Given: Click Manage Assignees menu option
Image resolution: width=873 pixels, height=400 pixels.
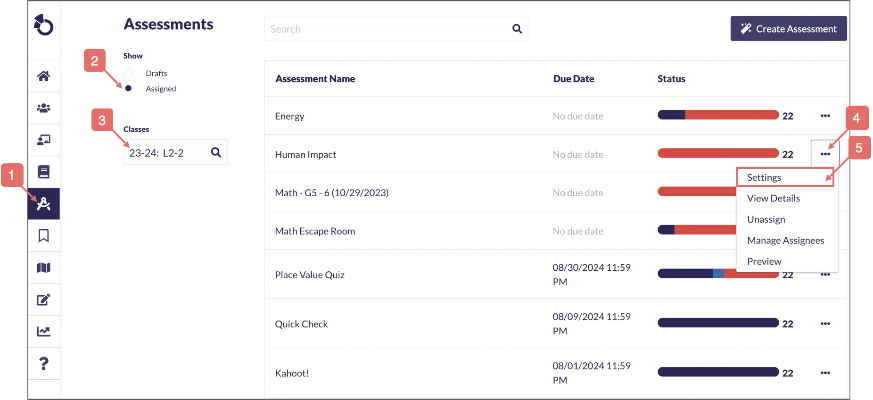Looking at the screenshot, I should pos(785,240).
